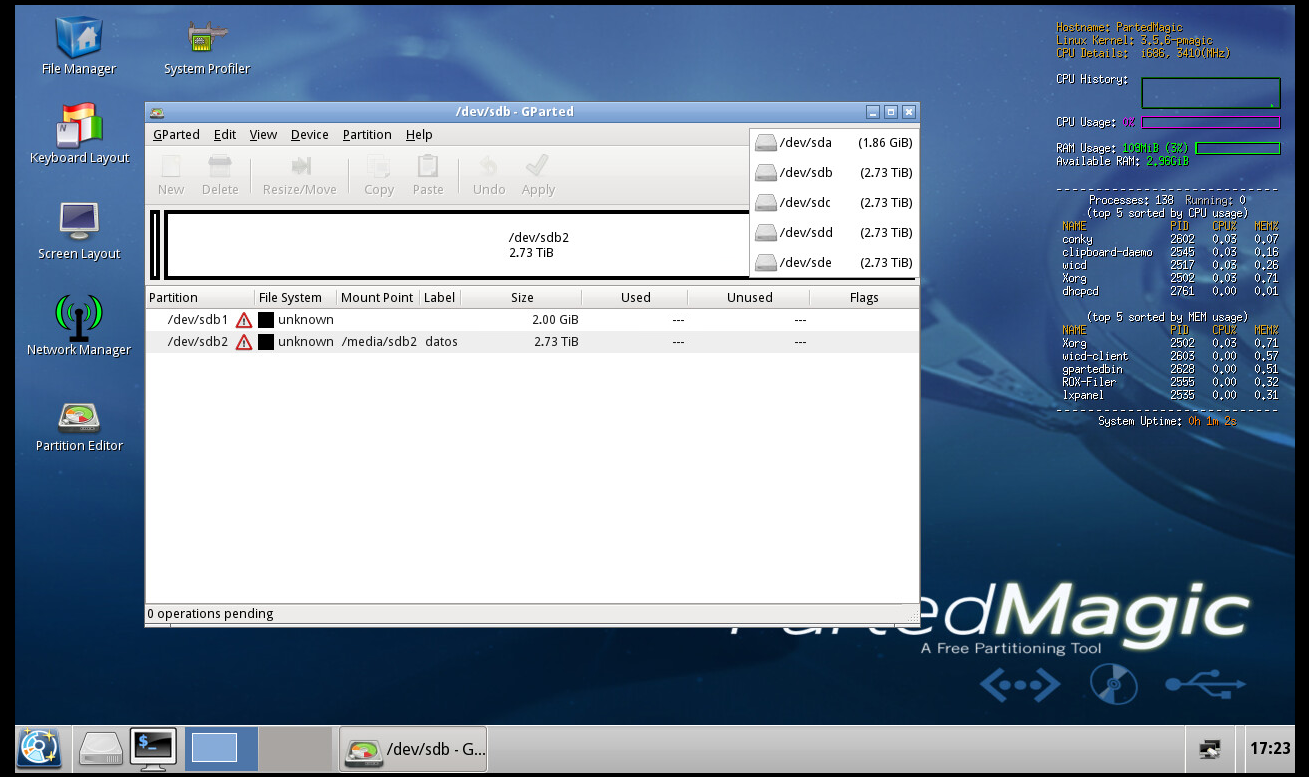Screen dimensions: 1309x777
Task: Click the warning icon next to /dev/sdb1
Action: (244, 320)
